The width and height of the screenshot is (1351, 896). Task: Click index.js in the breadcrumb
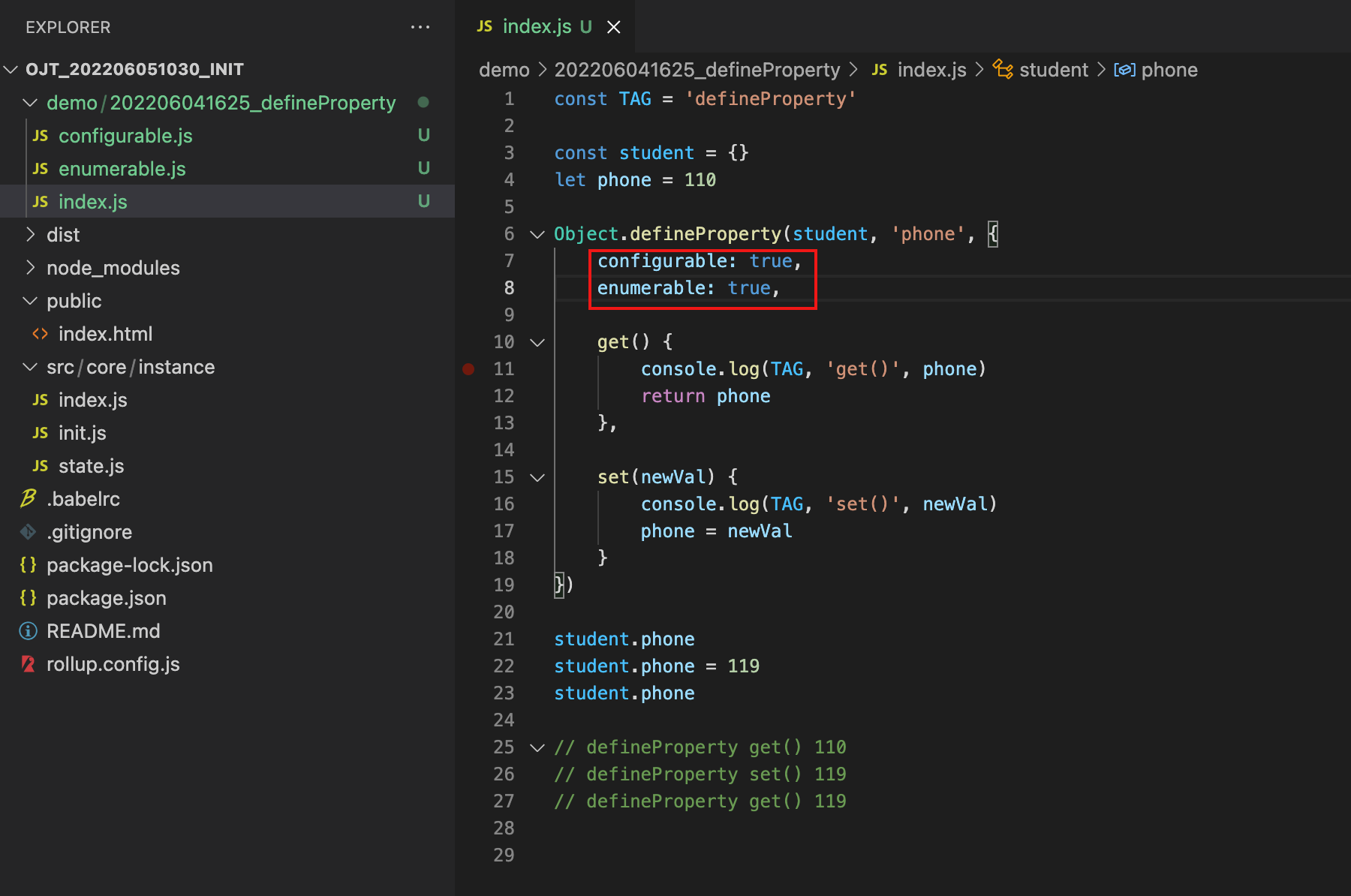coord(932,70)
